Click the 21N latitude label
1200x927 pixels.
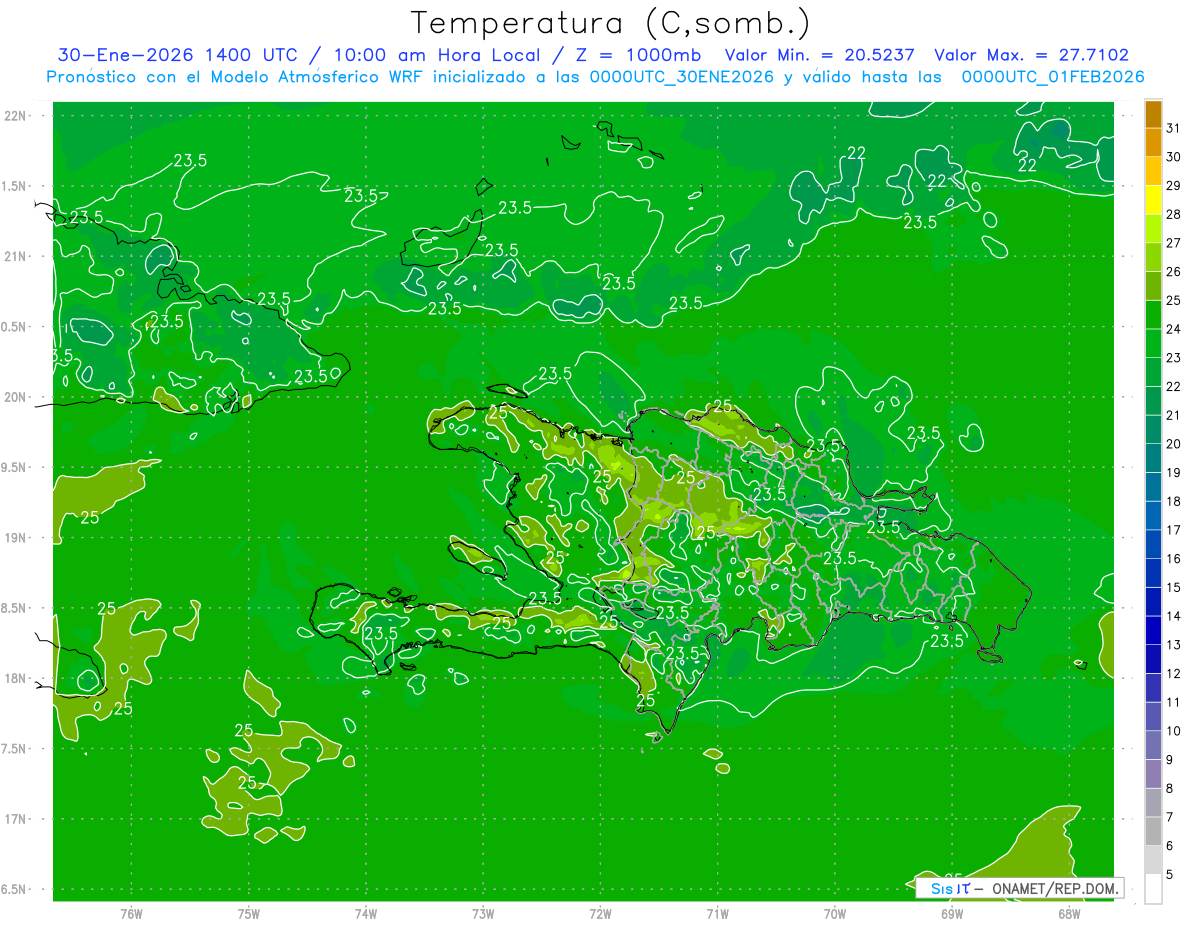14,257
